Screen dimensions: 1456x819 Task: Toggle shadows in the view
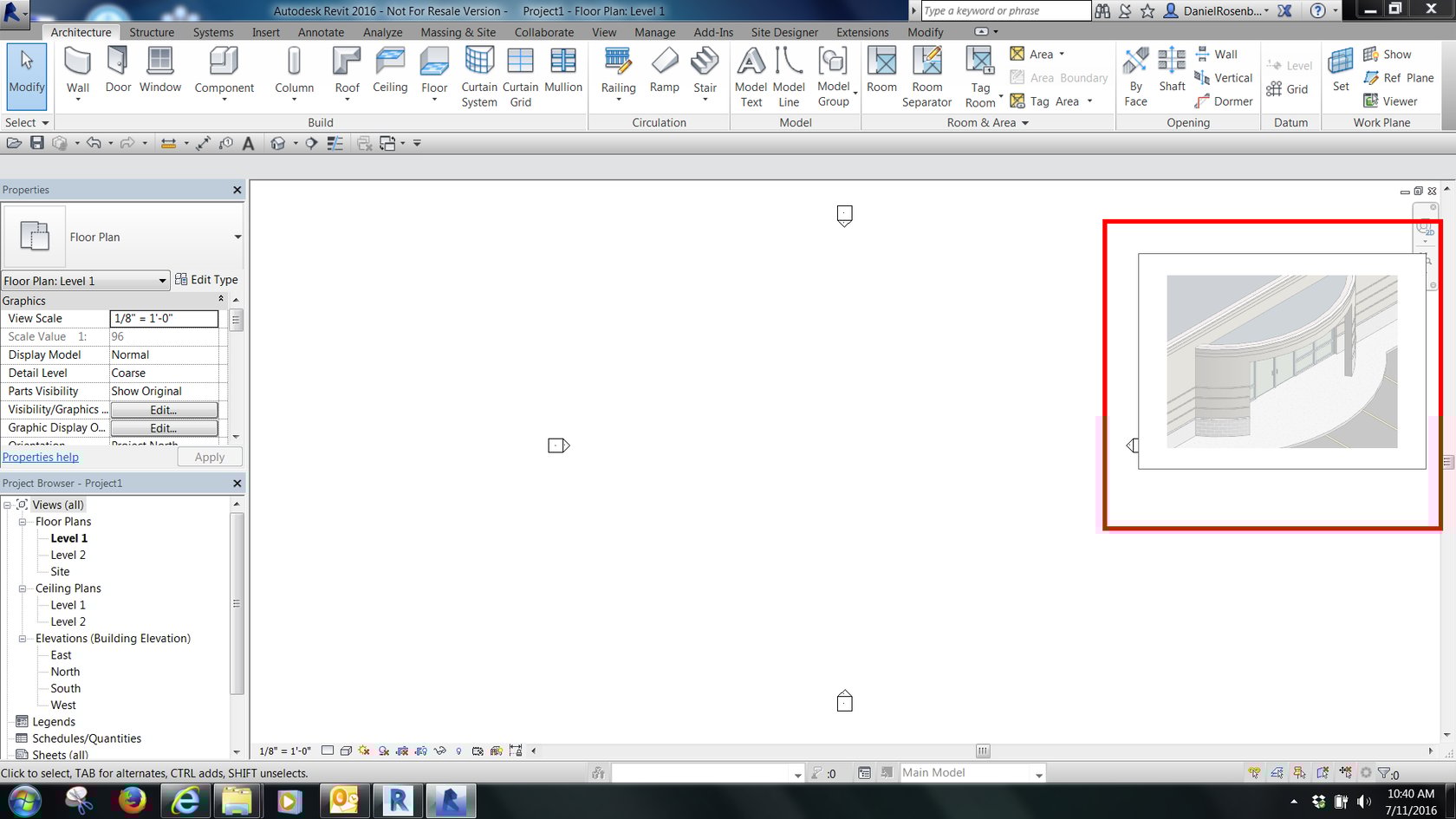point(382,751)
